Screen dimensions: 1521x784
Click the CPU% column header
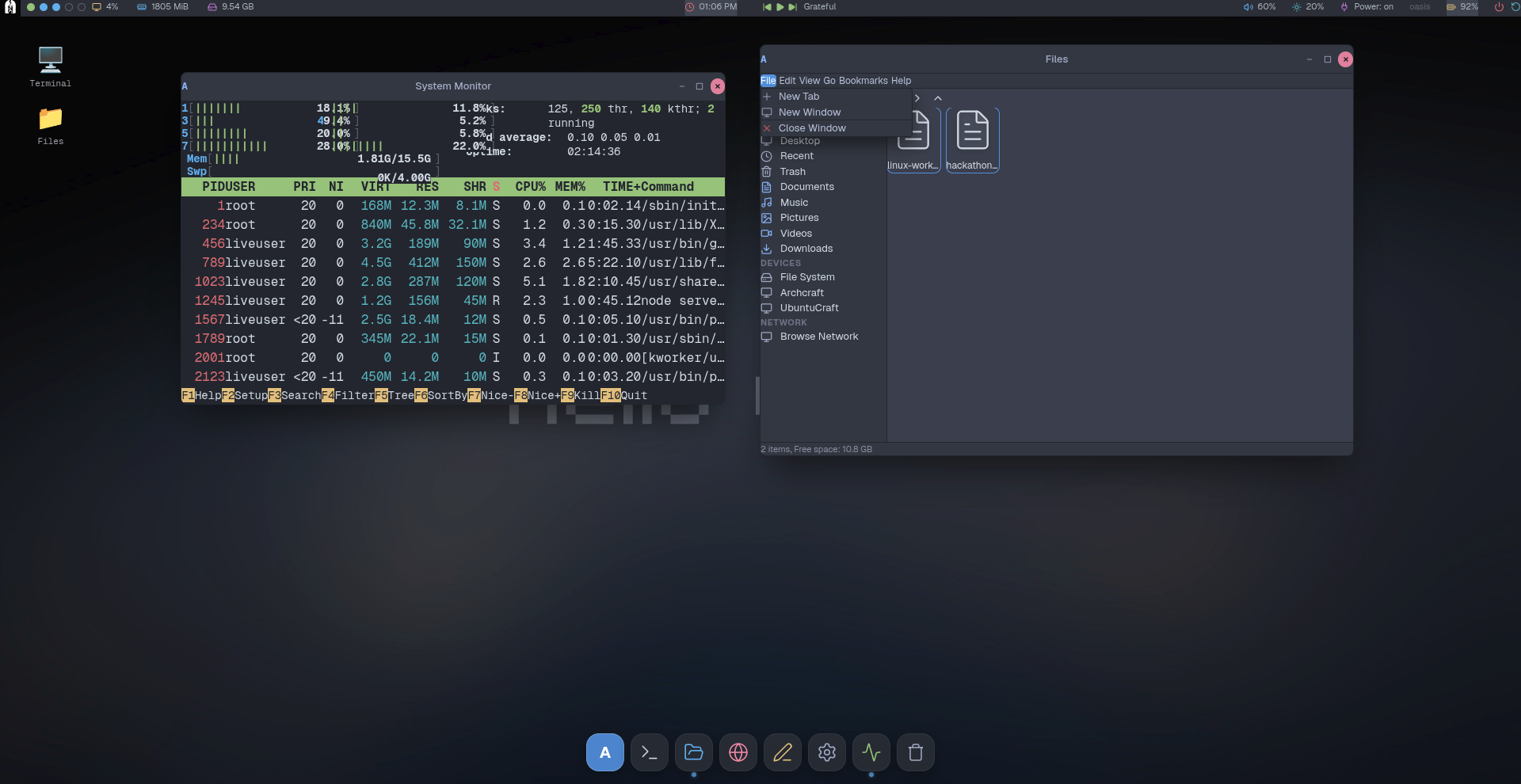tap(530, 187)
